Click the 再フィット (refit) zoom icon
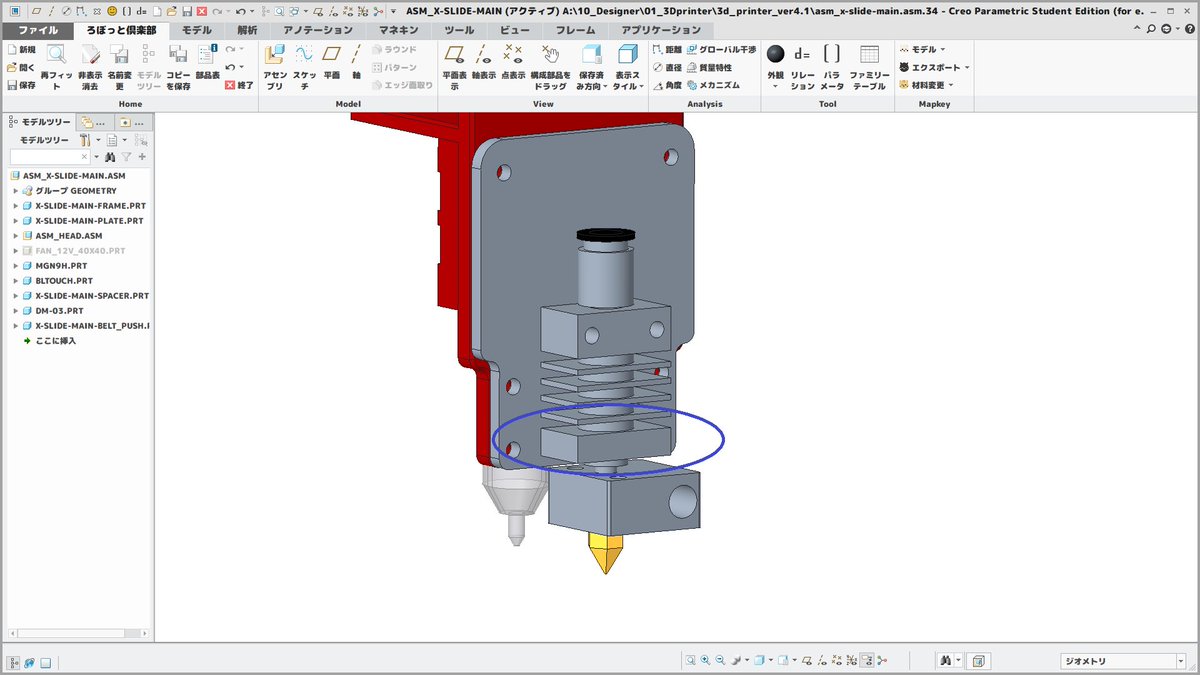This screenshot has width=1200, height=675. click(x=56, y=55)
